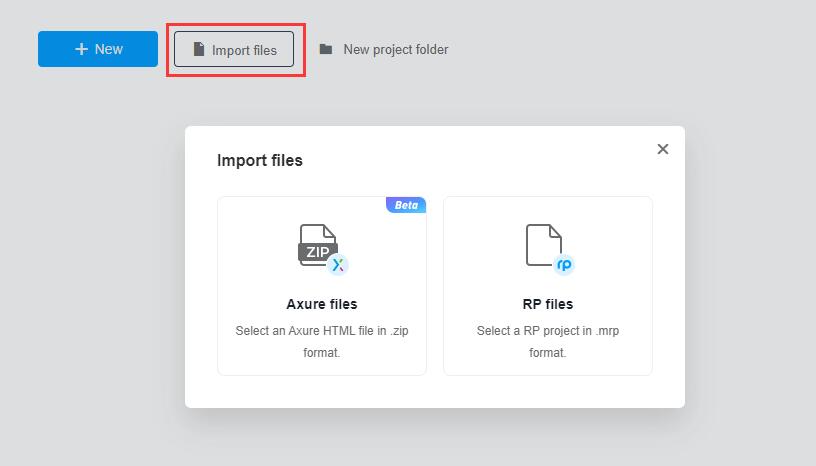Click the document icon beside Import files

point(198,49)
